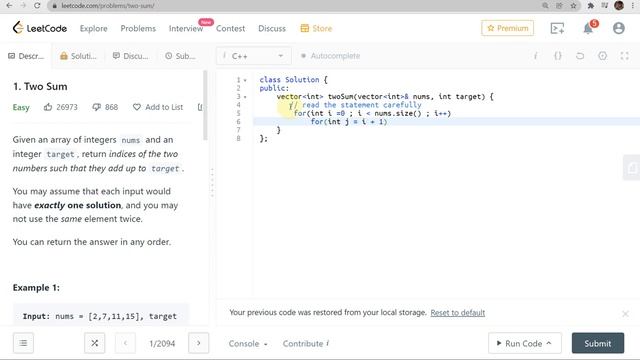Open the Run Code options
Image resolution: width=640 pixels, height=360 pixels.
[525, 343]
